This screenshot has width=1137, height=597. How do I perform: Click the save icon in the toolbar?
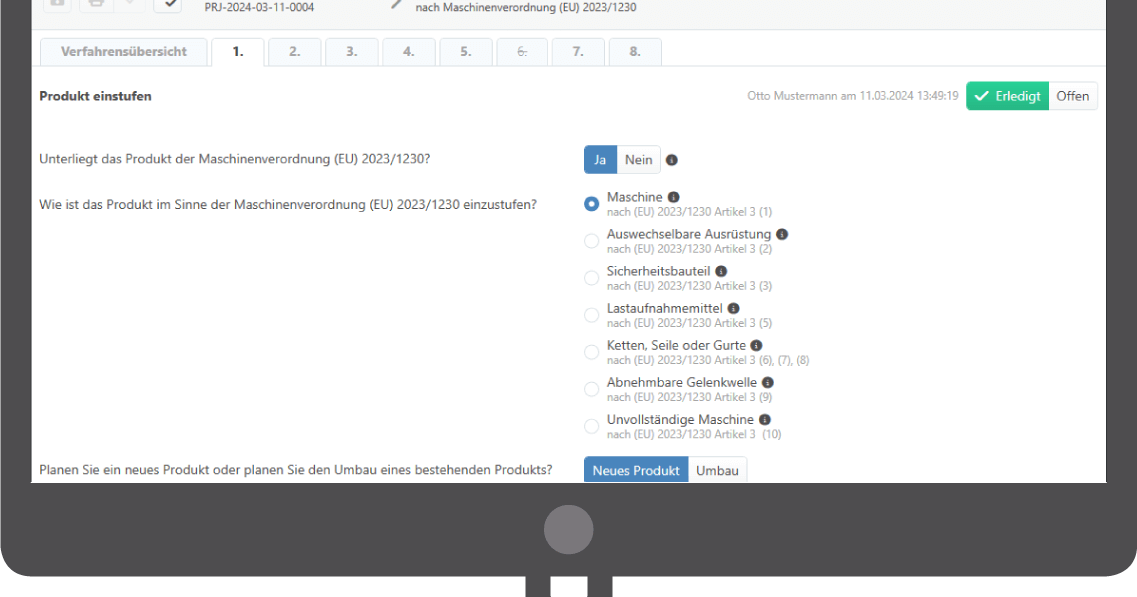[x=56, y=4]
